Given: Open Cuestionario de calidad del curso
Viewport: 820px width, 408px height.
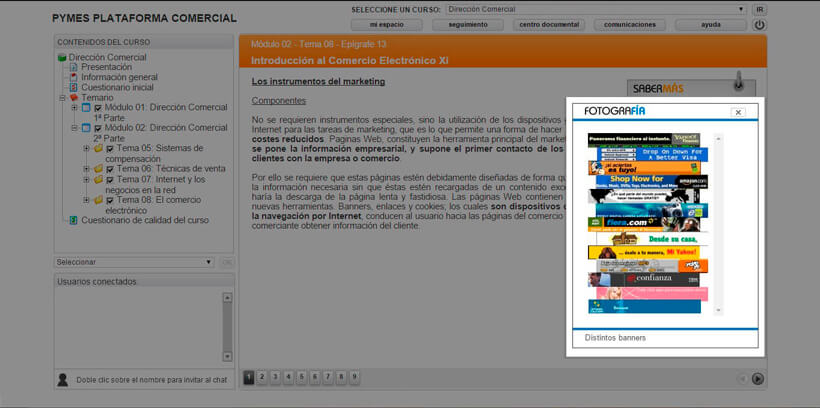Looking at the screenshot, I should (145, 220).
